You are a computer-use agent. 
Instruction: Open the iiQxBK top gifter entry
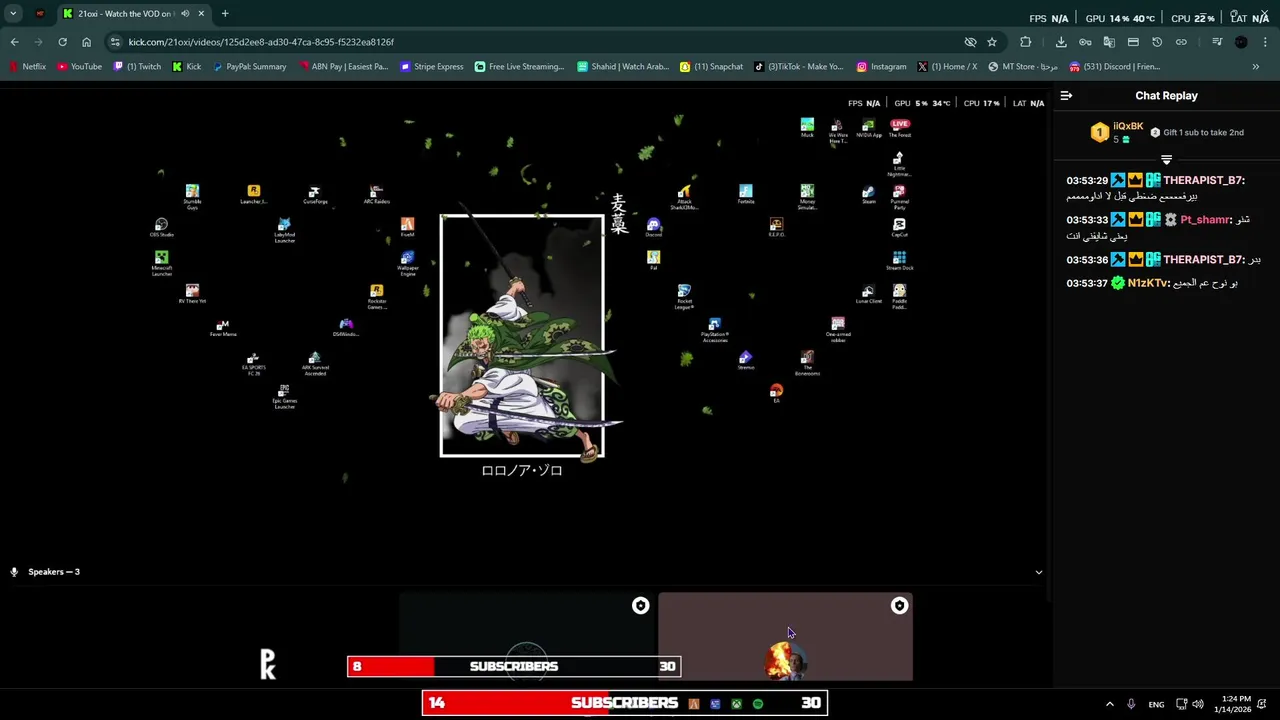(x=1117, y=132)
